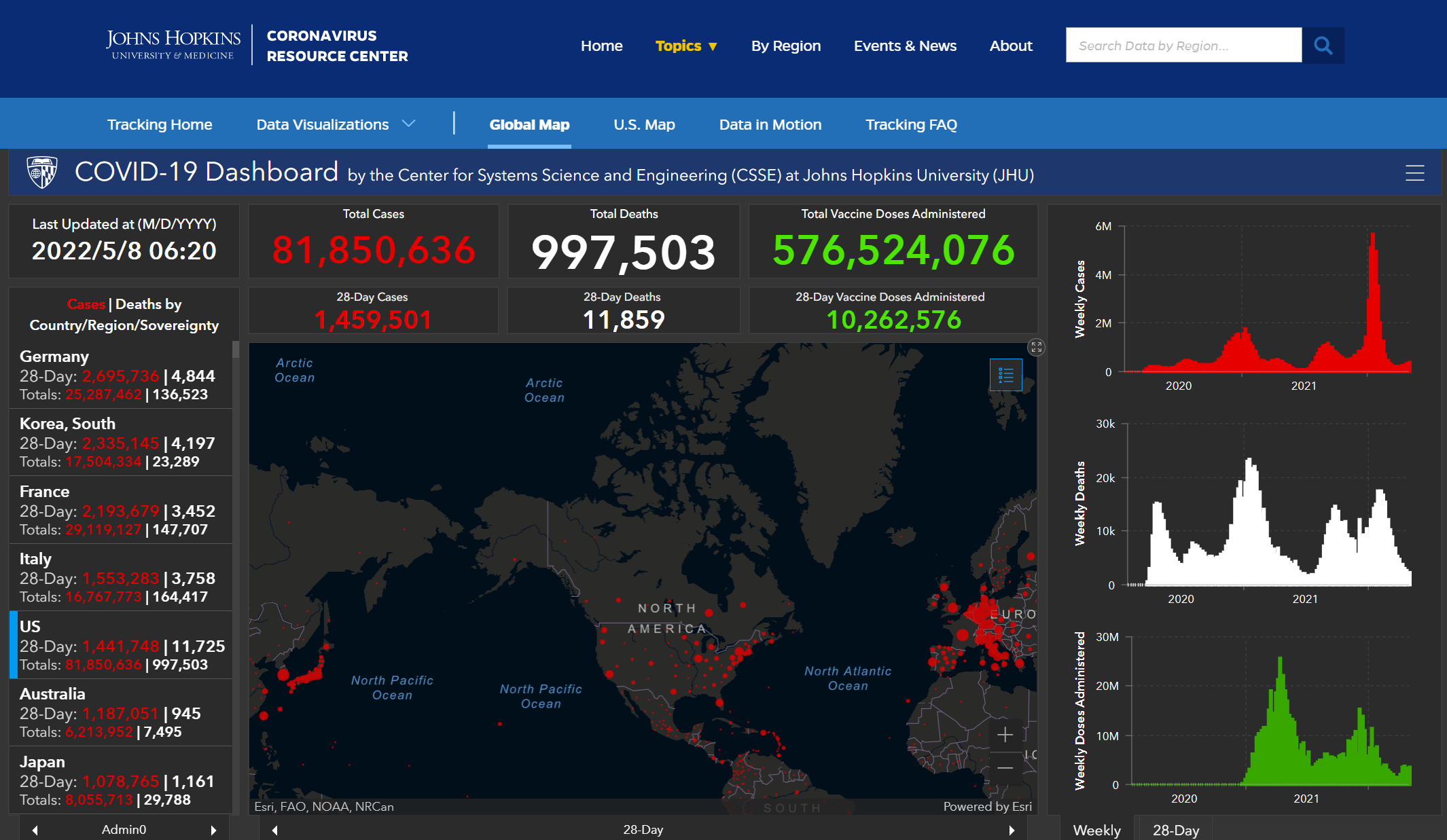Zoom in with the map plus button

1005,735
